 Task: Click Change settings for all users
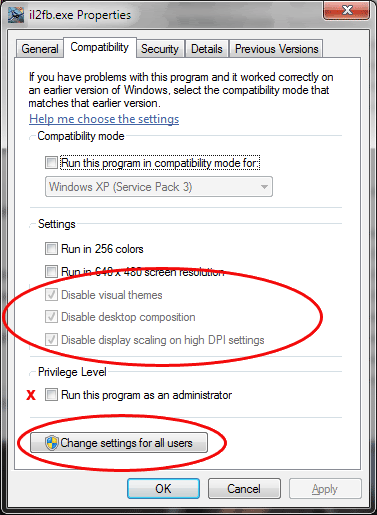point(119,443)
